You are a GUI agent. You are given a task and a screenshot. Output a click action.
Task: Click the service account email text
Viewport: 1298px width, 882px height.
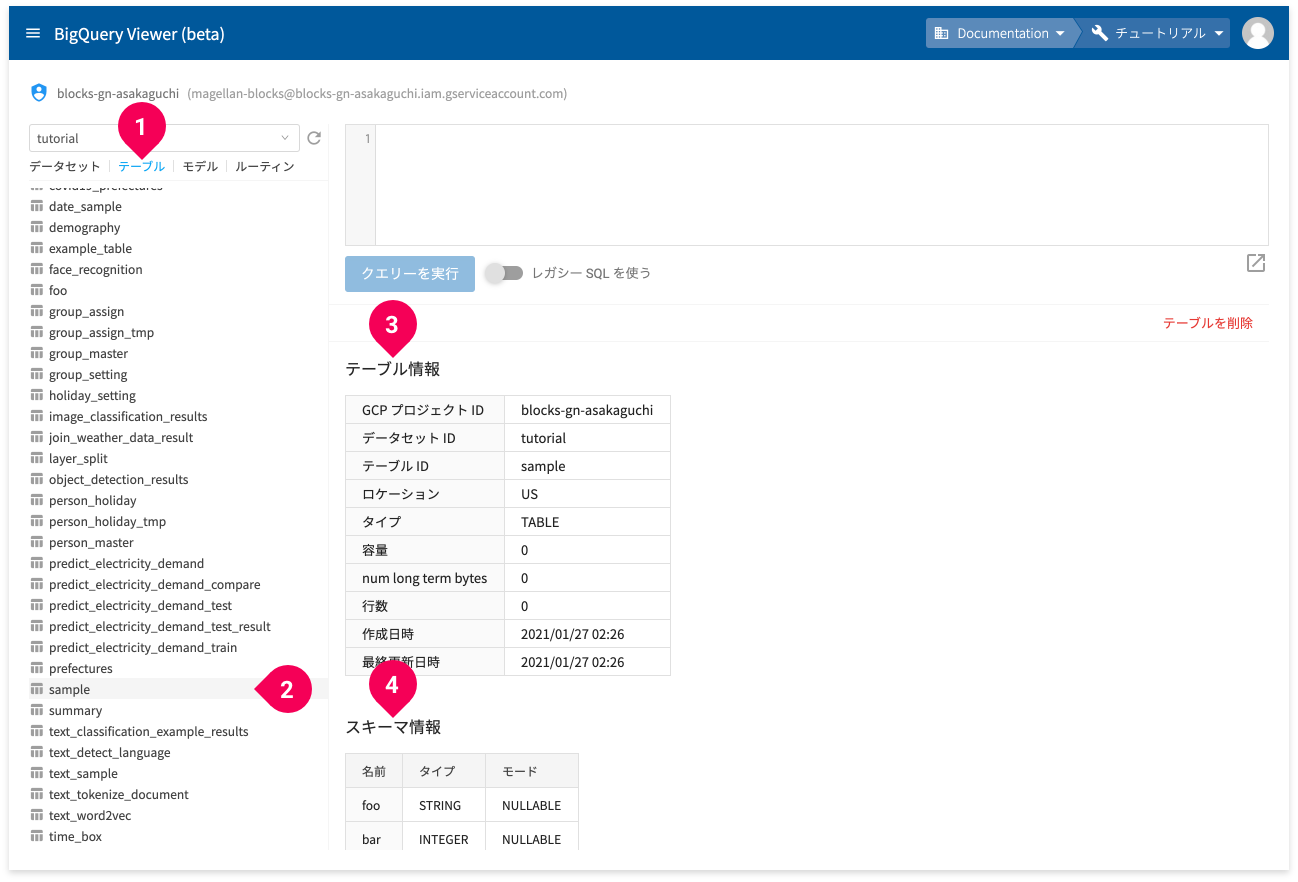(377, 93)
